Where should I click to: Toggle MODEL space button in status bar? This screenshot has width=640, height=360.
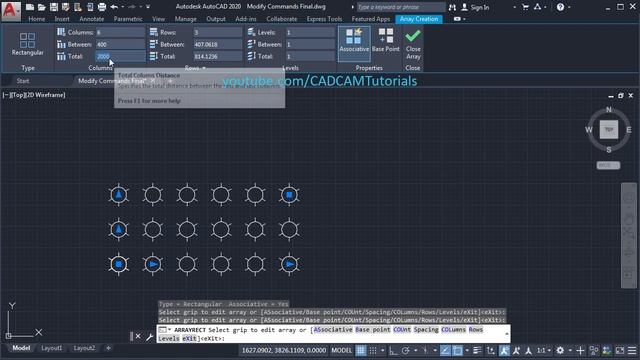[x=341, y=350]
